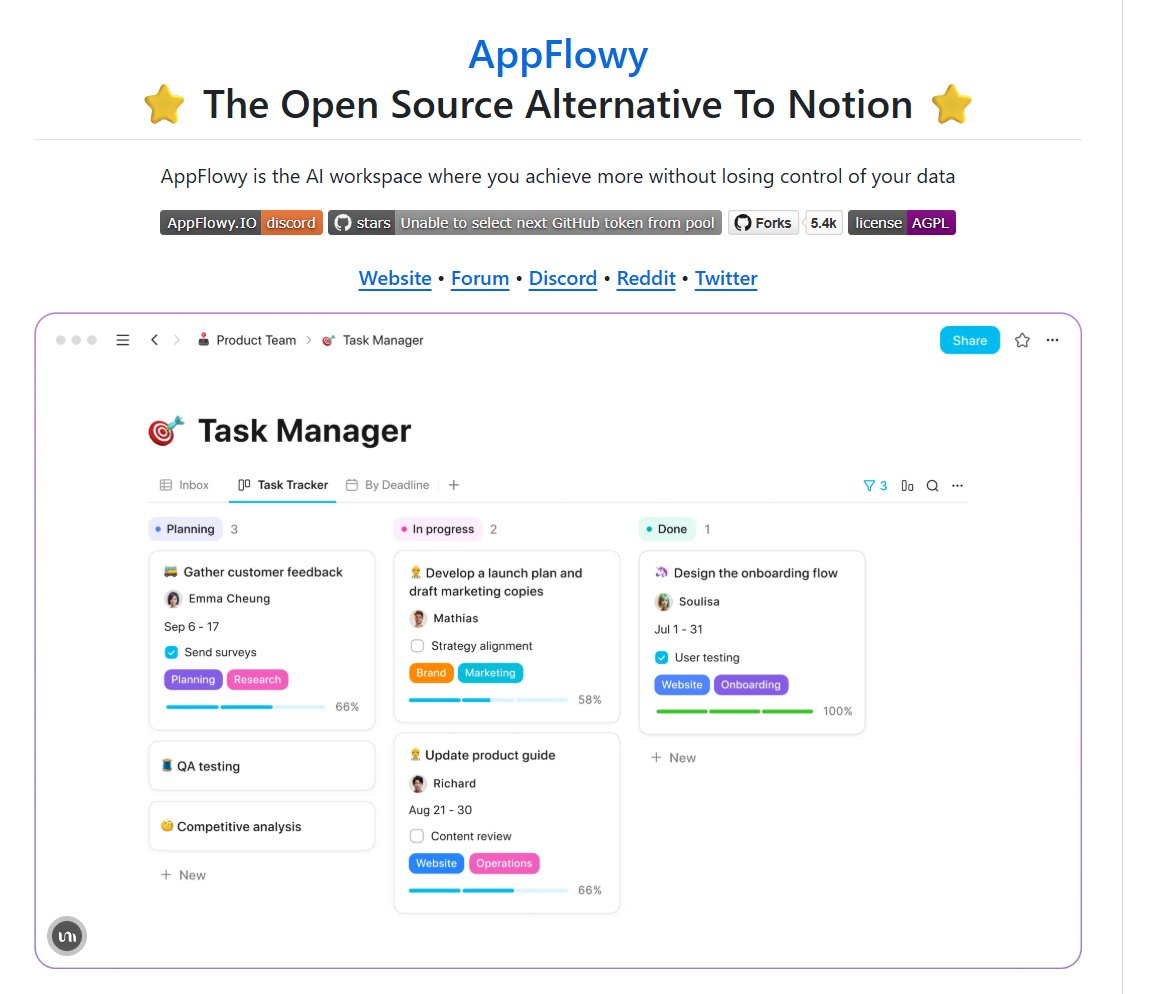Open the Competitive analysis card
1153x994 pixels.
coord(262,826)
